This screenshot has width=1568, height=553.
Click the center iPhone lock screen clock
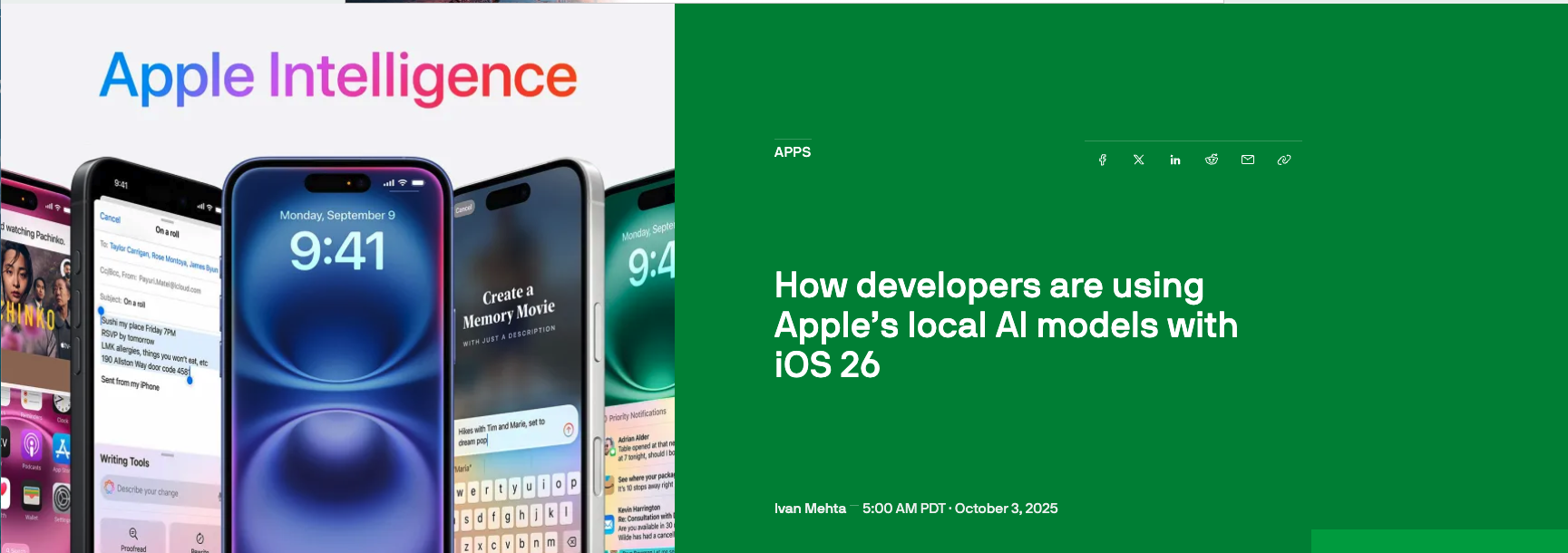pyautogui.click(x=337, y=251)
